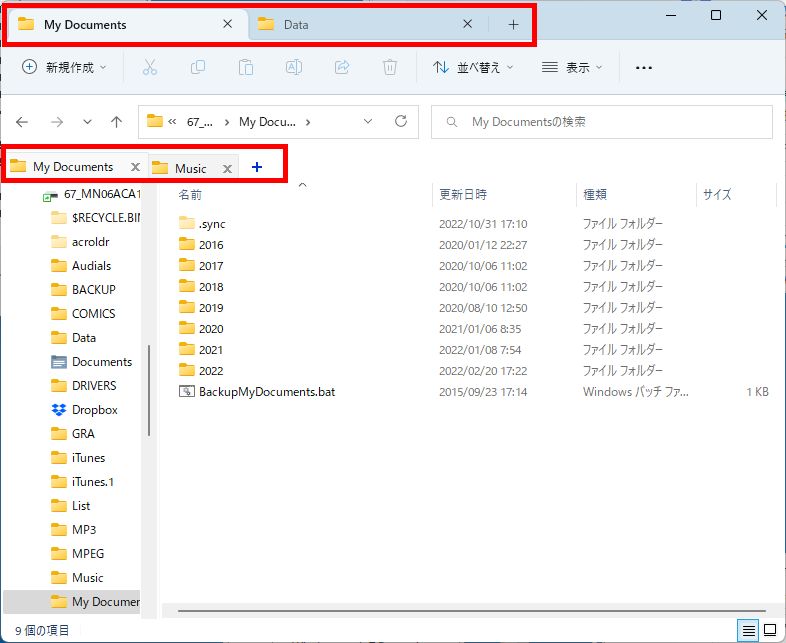
Task: Select the lower My Documents tab
Action: click(x=76, y=167)
